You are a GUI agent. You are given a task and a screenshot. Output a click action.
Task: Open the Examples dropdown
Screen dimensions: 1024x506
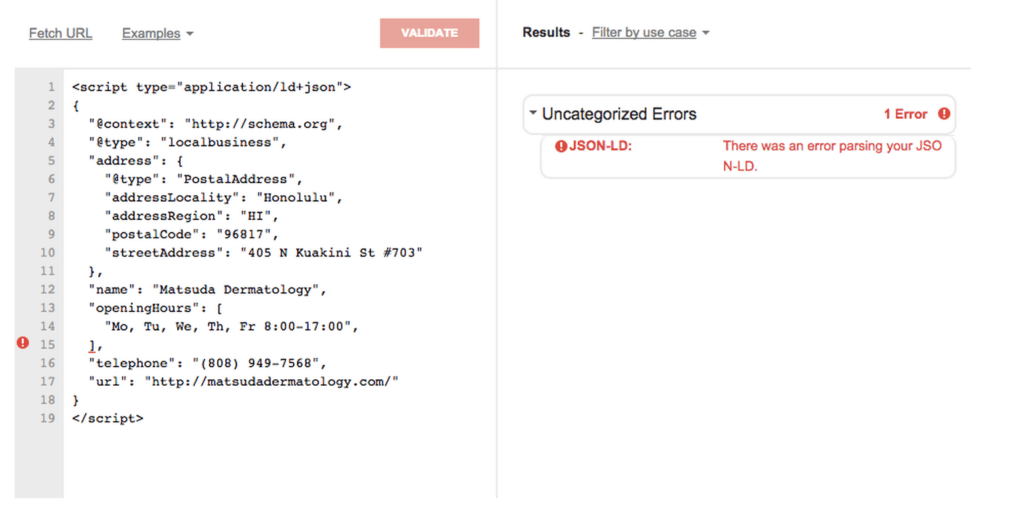[157, 33]
